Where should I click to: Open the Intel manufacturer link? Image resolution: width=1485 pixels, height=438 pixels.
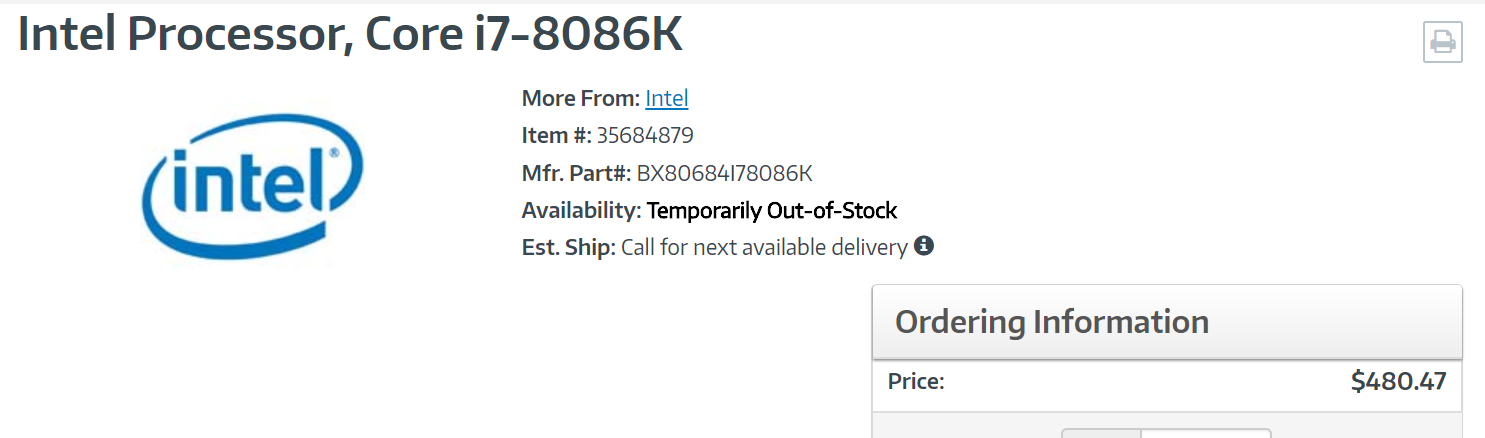(667, 98)
